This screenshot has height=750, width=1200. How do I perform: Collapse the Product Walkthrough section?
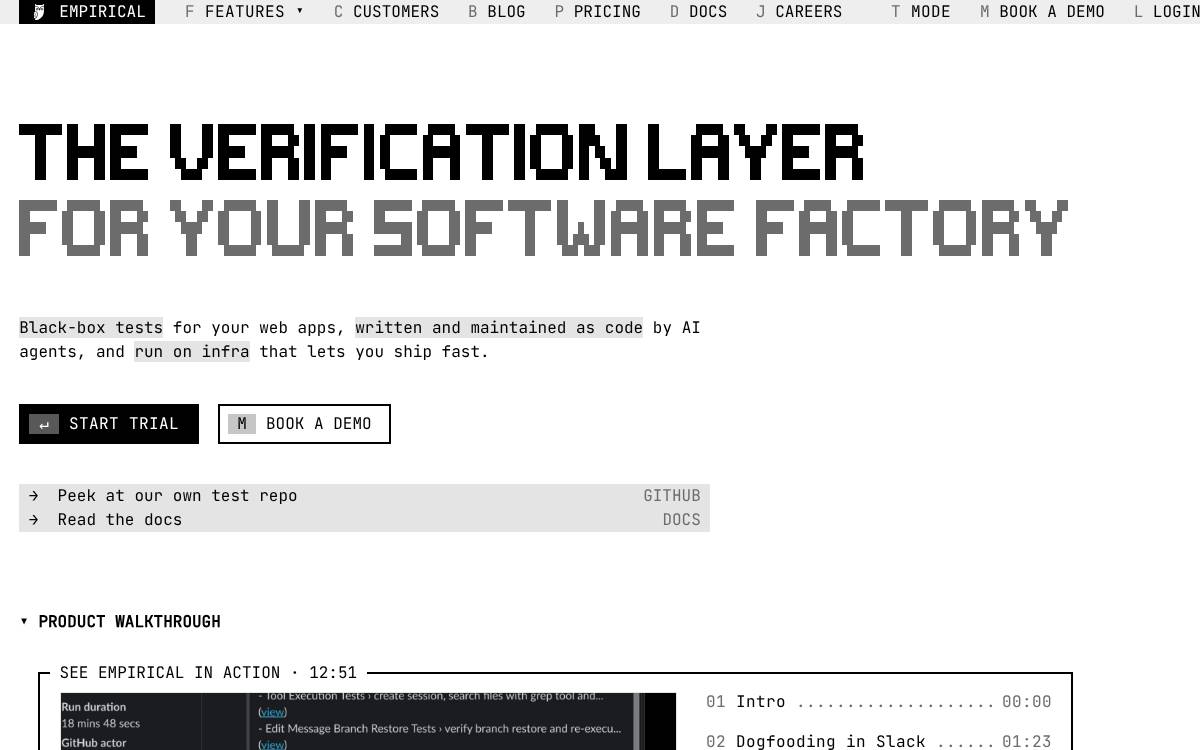[120, 622]
